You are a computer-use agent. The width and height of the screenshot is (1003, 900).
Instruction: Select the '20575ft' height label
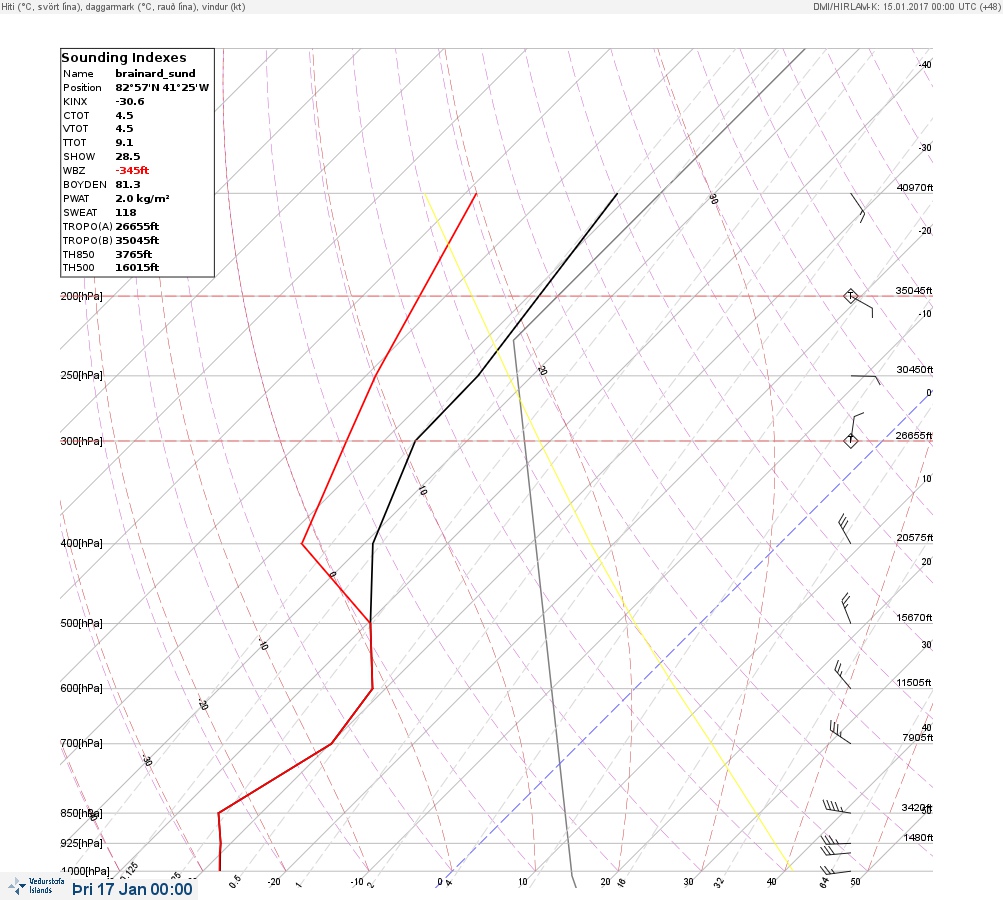[x=915, y=537]
